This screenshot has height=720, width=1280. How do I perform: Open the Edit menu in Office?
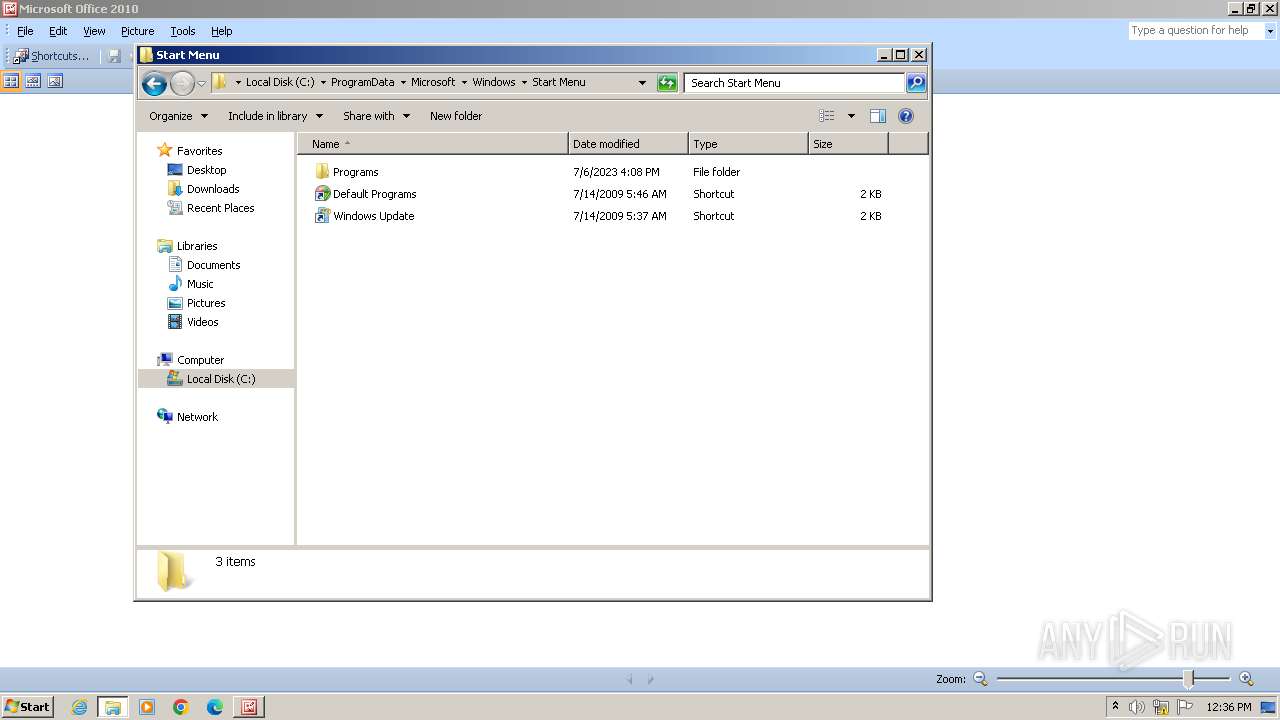[58, 31]
